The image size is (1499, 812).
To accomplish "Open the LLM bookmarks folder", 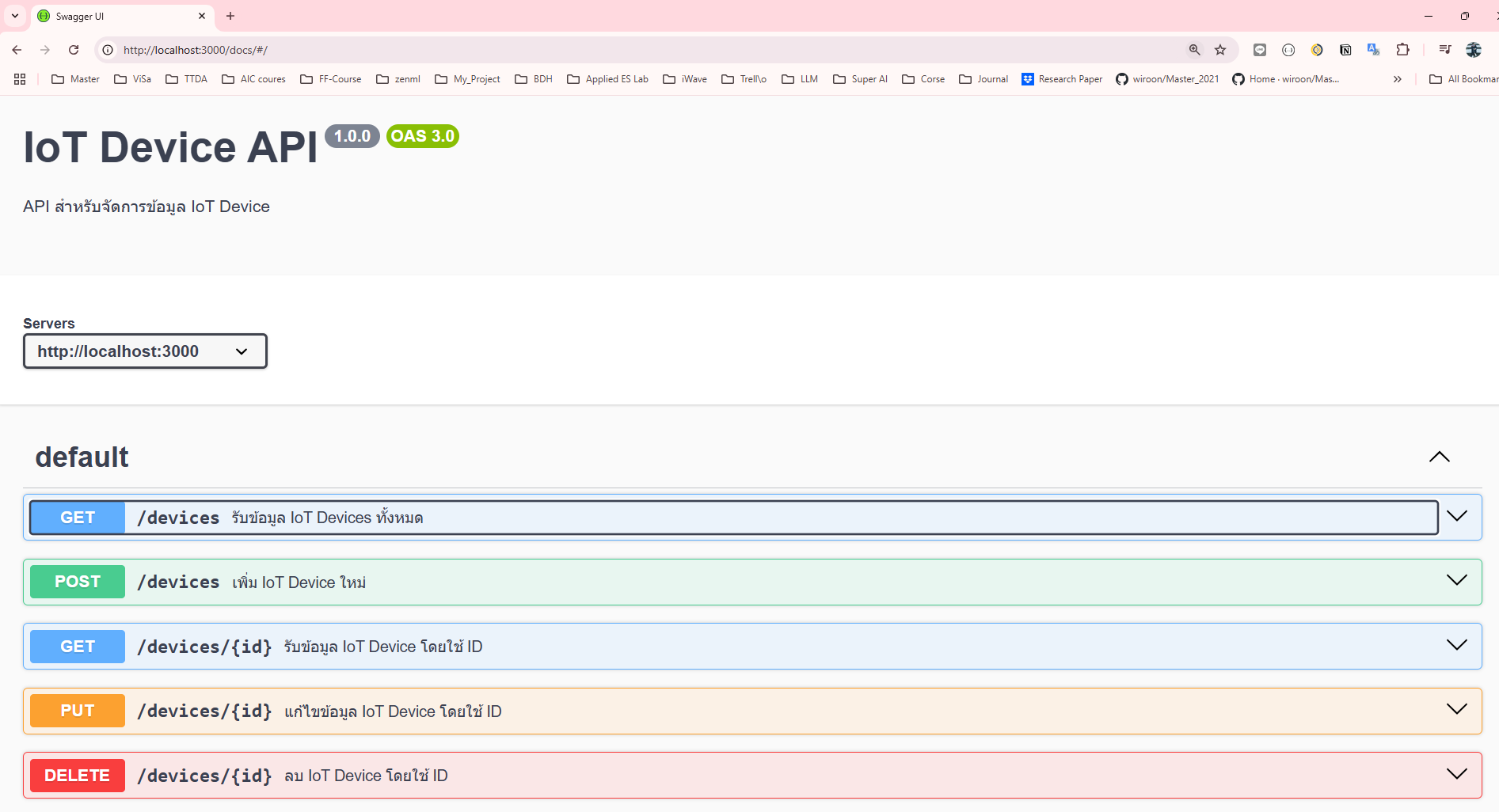I will [800, 79].
